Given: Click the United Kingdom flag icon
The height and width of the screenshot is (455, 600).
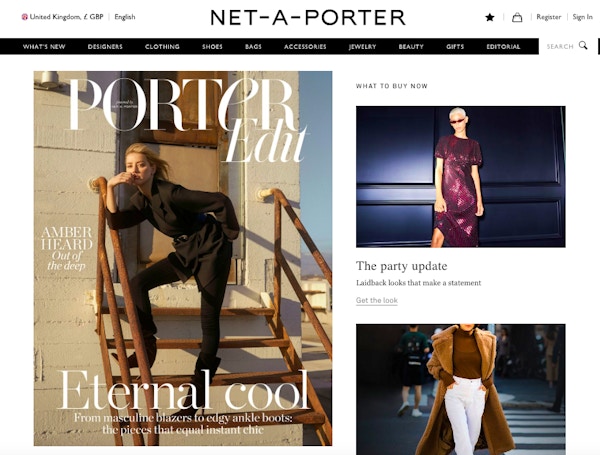Looking at the screenshot, I should pyautogui.click(x=24, y=17).
